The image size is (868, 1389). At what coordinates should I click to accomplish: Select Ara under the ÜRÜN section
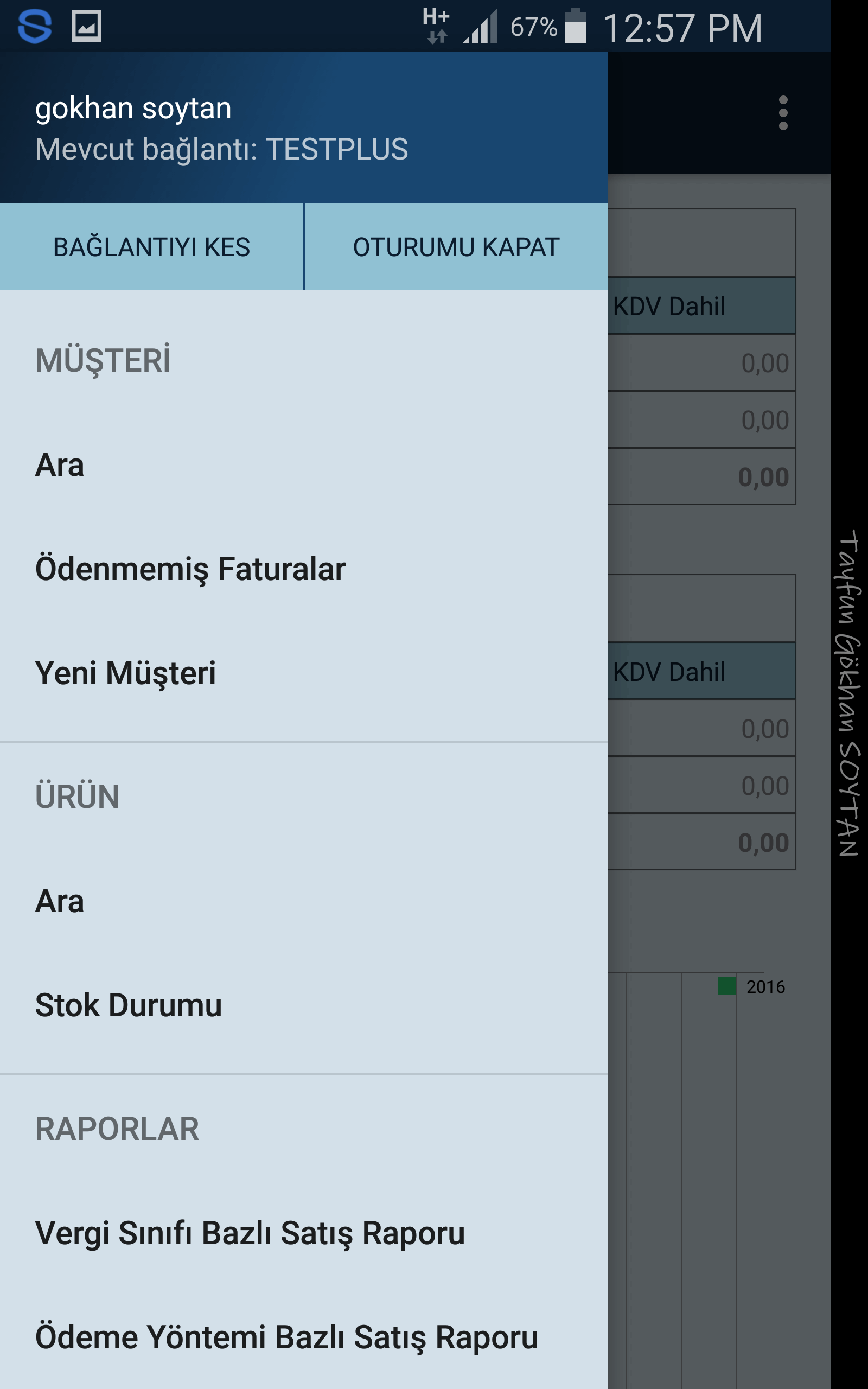(x=60, y=901)
